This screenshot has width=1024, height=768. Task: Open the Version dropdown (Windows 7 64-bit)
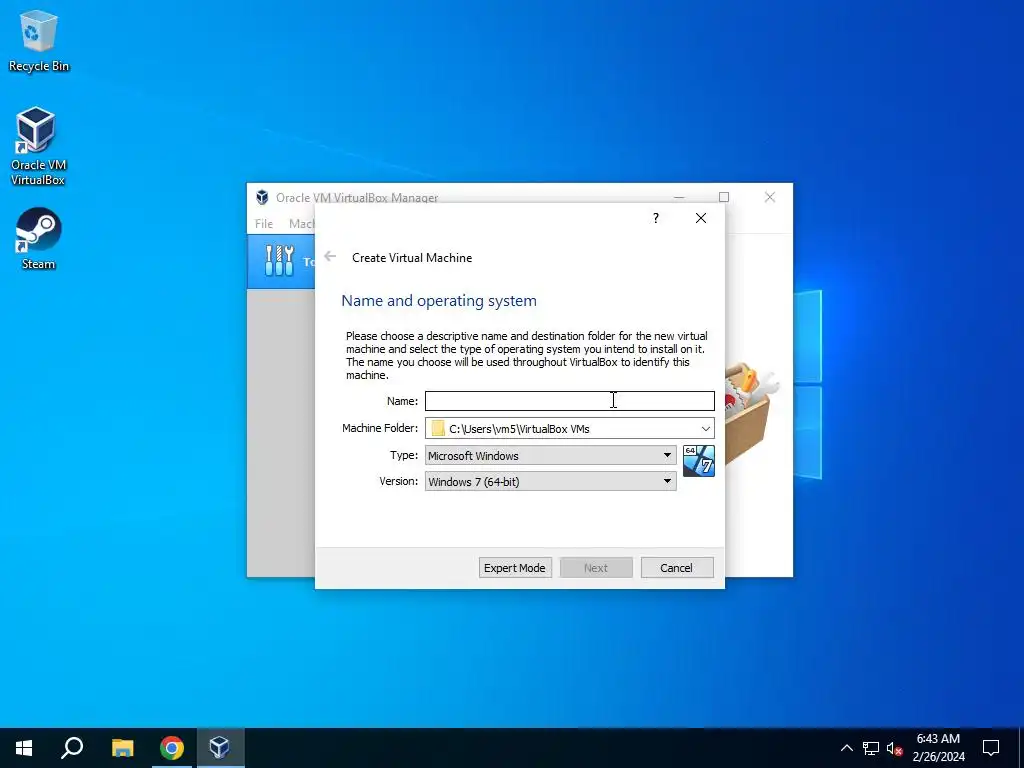point(551,481)
